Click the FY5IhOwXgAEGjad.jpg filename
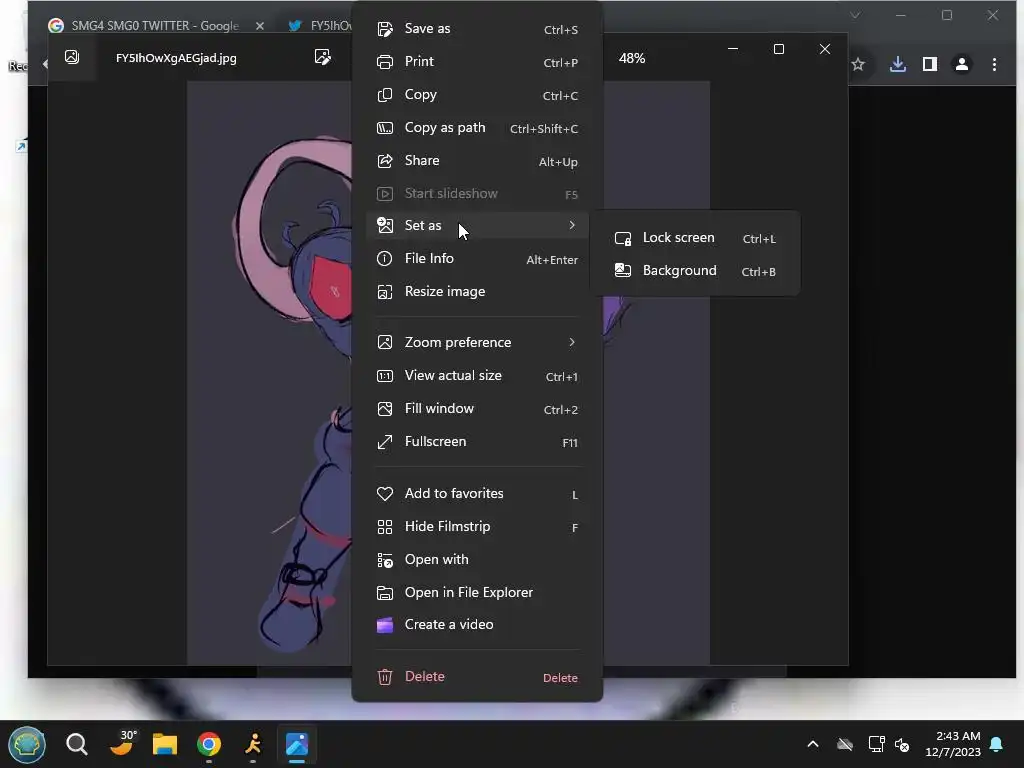Image resolution: width=1024 pixels, height=768 pixels. coord(176,58)
